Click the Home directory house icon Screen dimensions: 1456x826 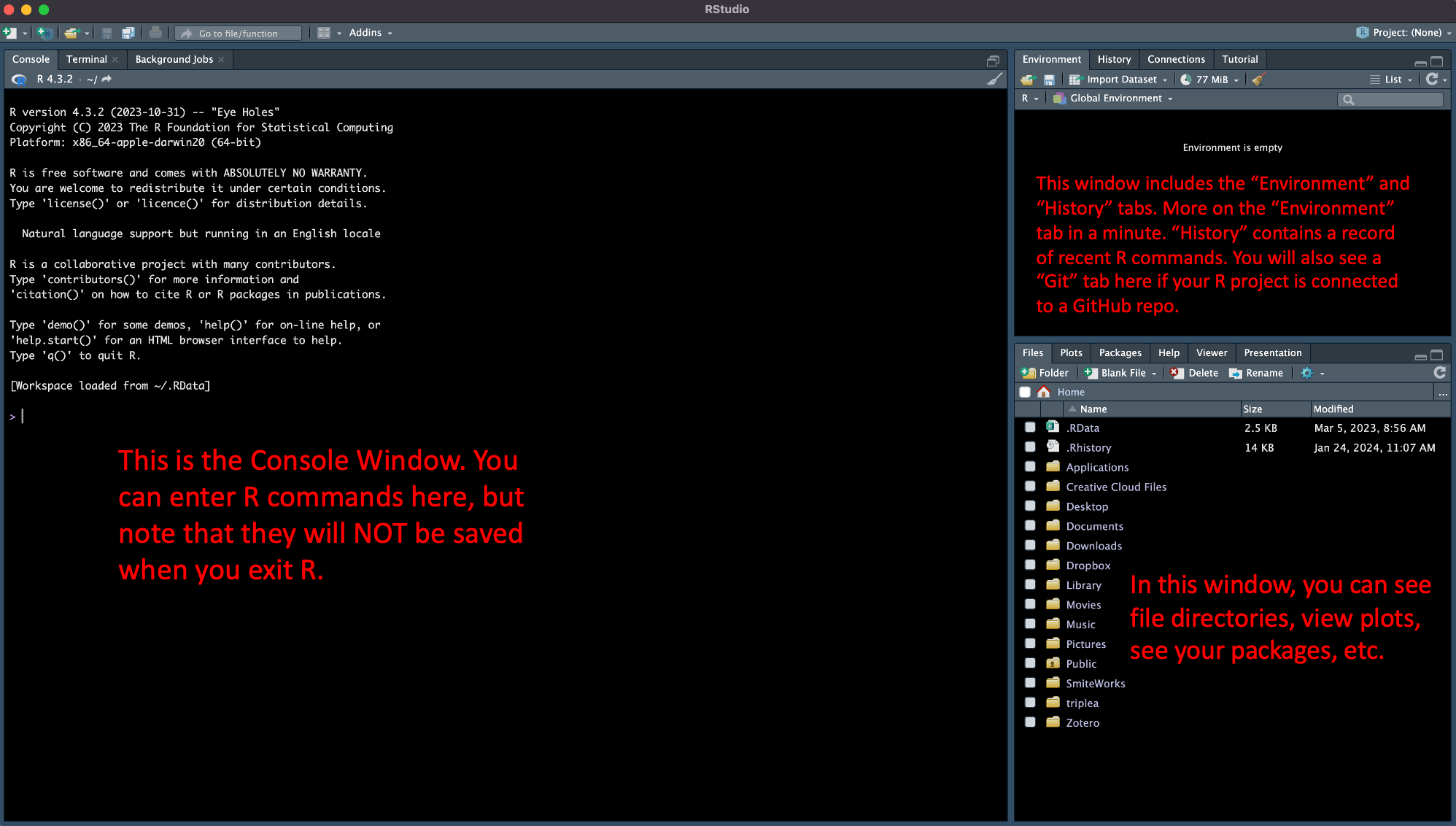click(x=1044, y=392)
